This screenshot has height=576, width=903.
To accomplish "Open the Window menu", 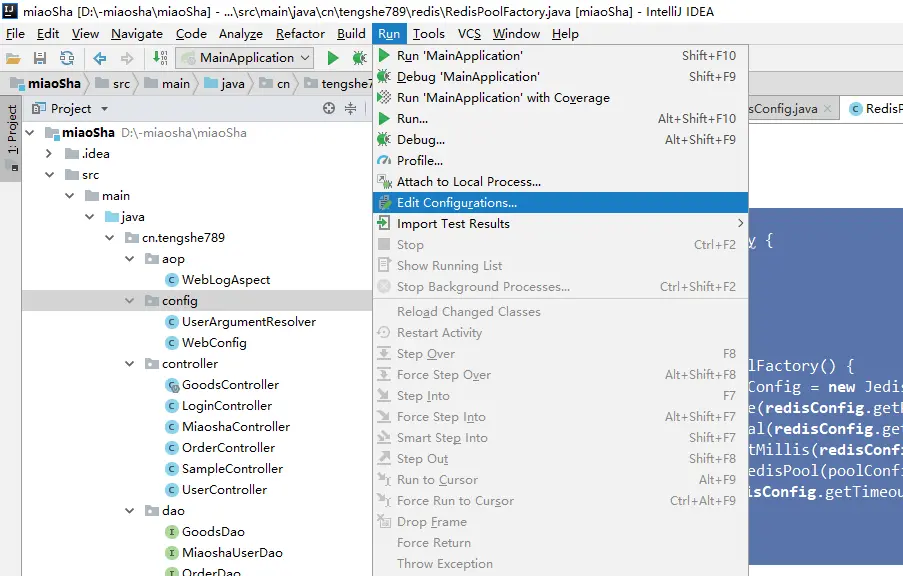I will coord(516,34).
